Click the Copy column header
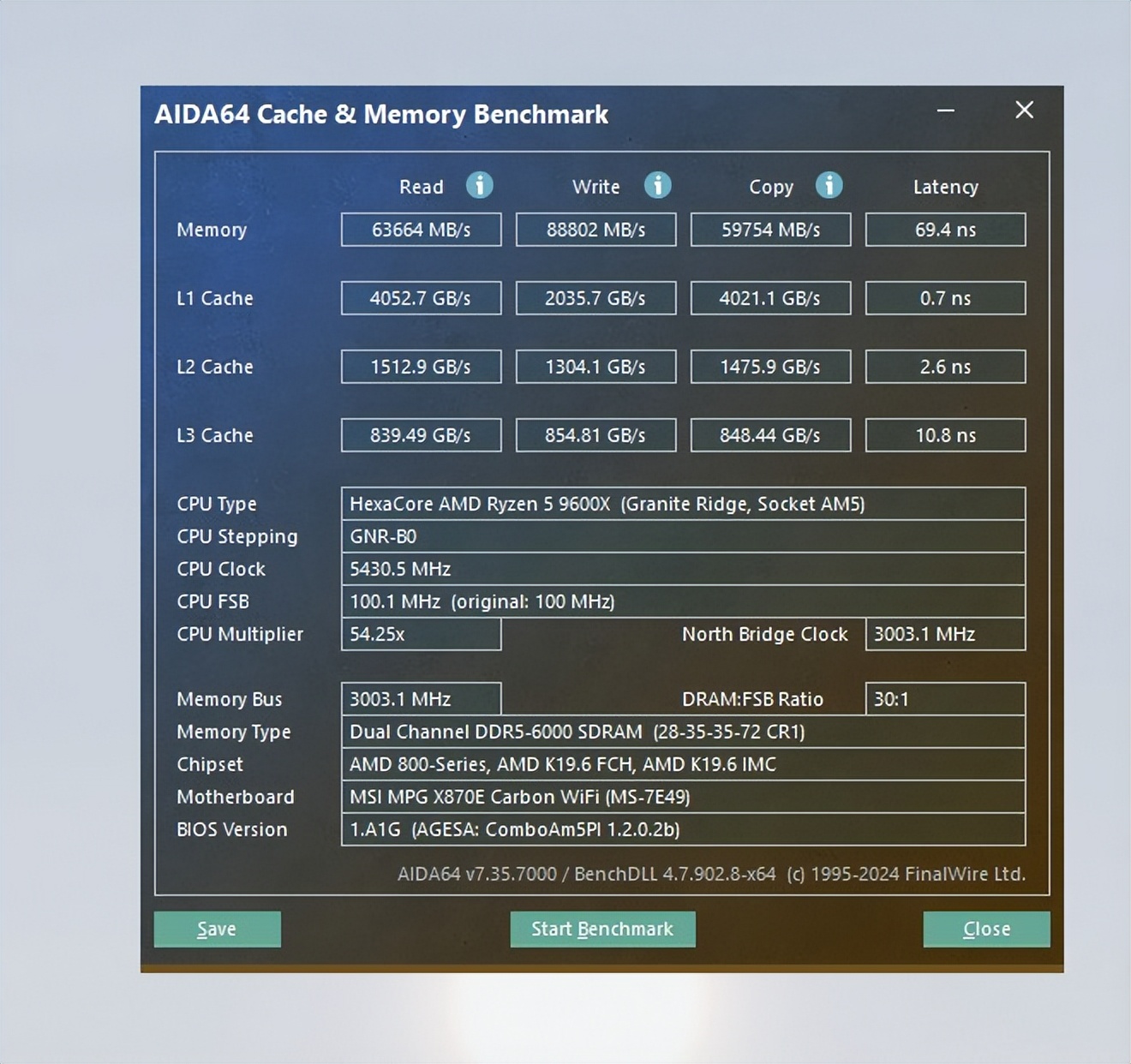 coord(771,188)
